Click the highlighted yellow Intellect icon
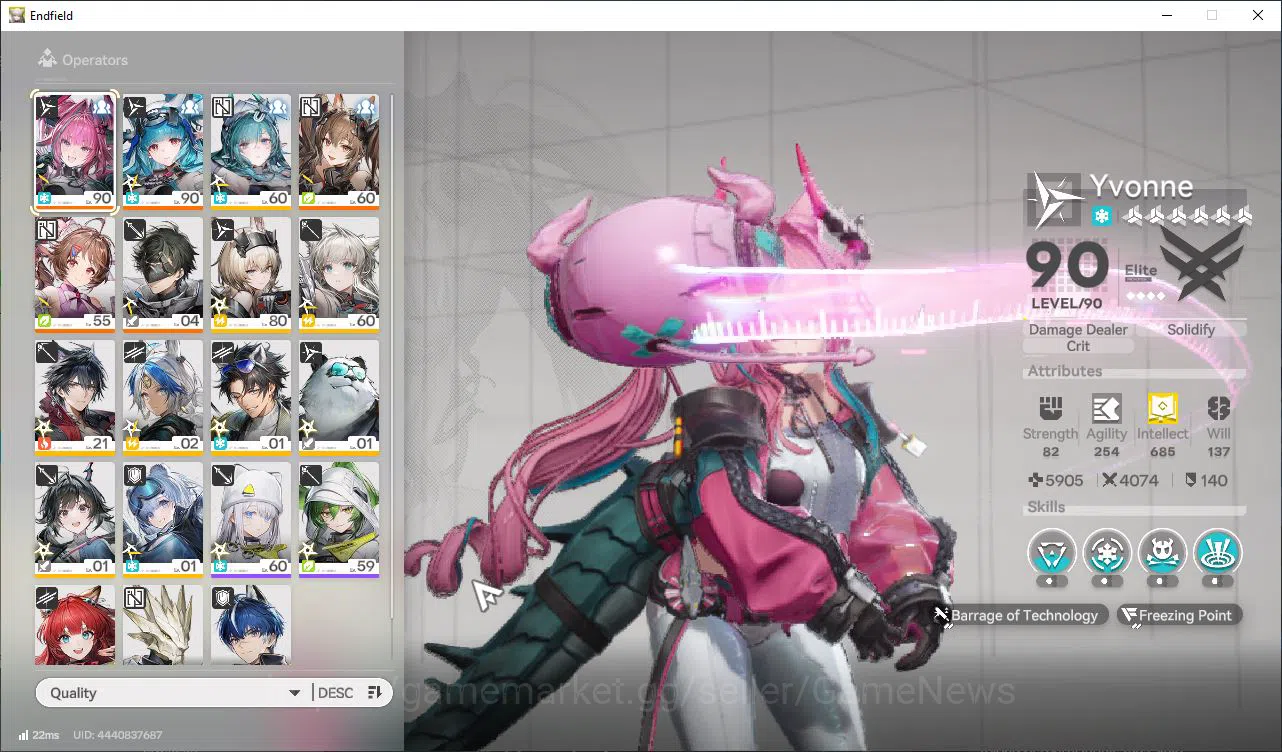 [x=1162, y=409]
